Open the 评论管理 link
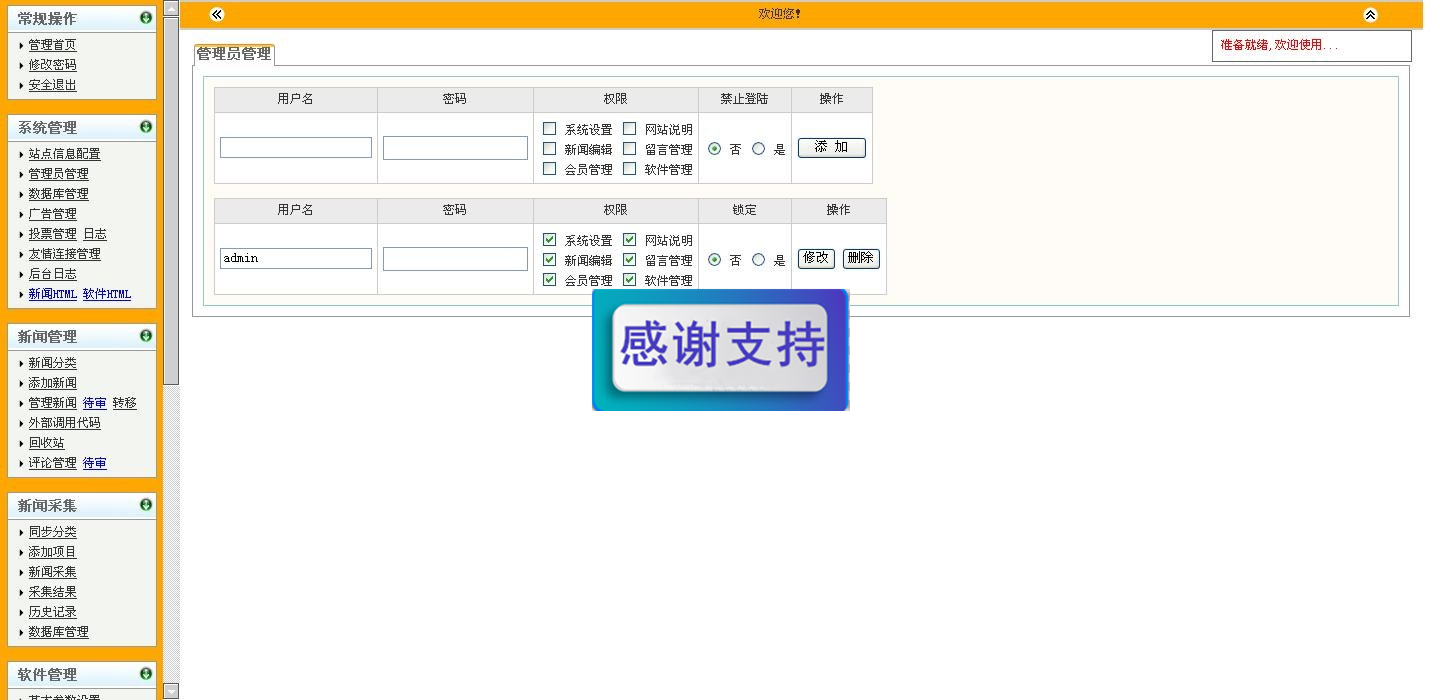The width and height of the screenshot is (1440, 700). pos(52,463)
